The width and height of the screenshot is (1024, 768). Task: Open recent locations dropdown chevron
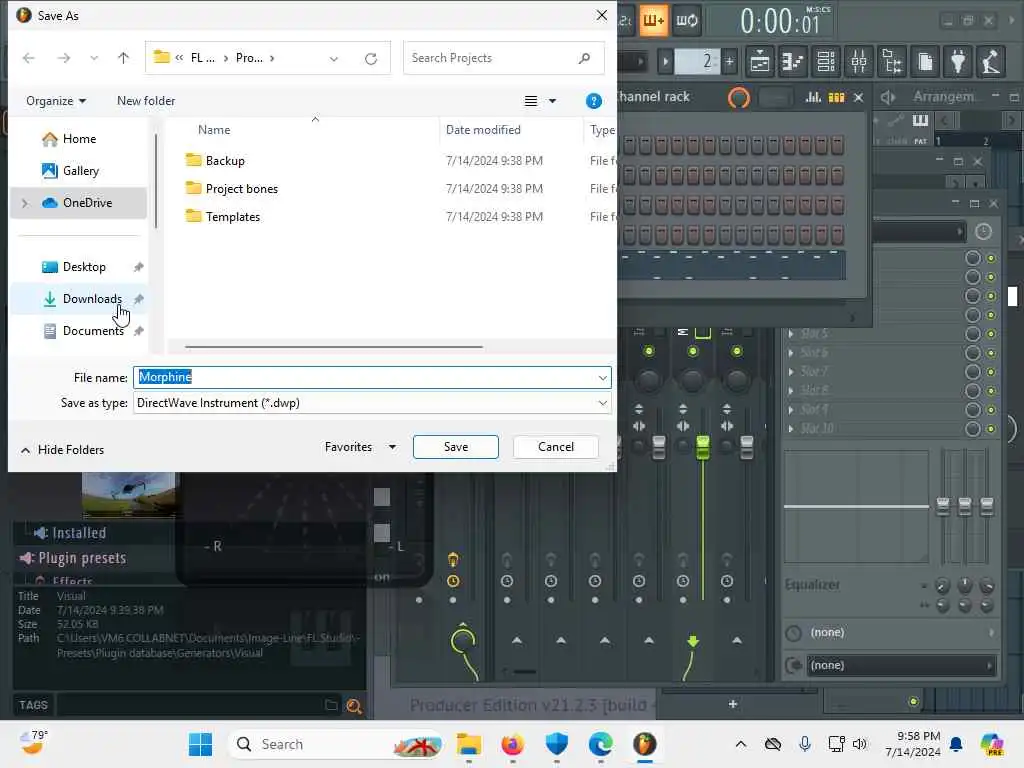(93, 58)
